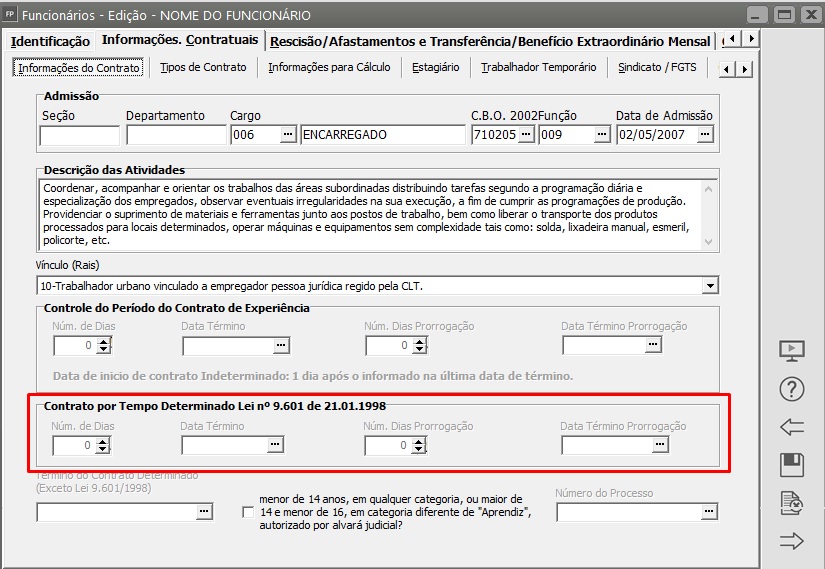This screenshot has height=569, width=825.
Task: Open Número do Processo lookup button
Action: point(709,512)
